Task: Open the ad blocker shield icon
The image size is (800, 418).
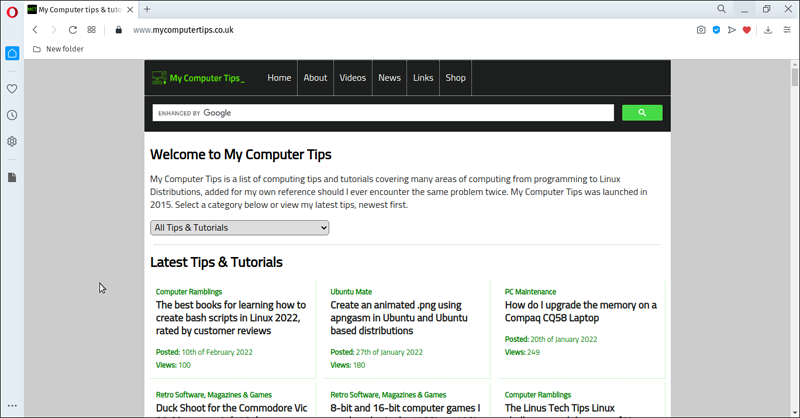Action: tap(716, 30)
